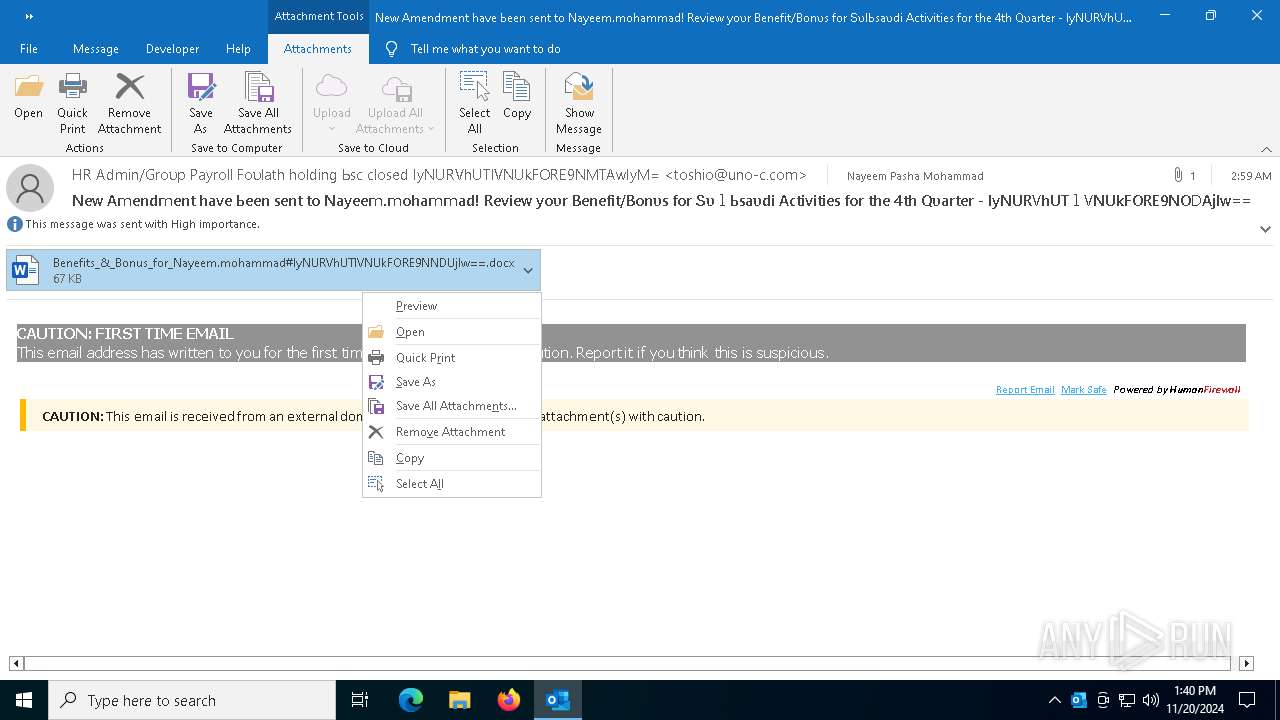
Task: Click the Mark Safe link
Action: click(1084, 390)
